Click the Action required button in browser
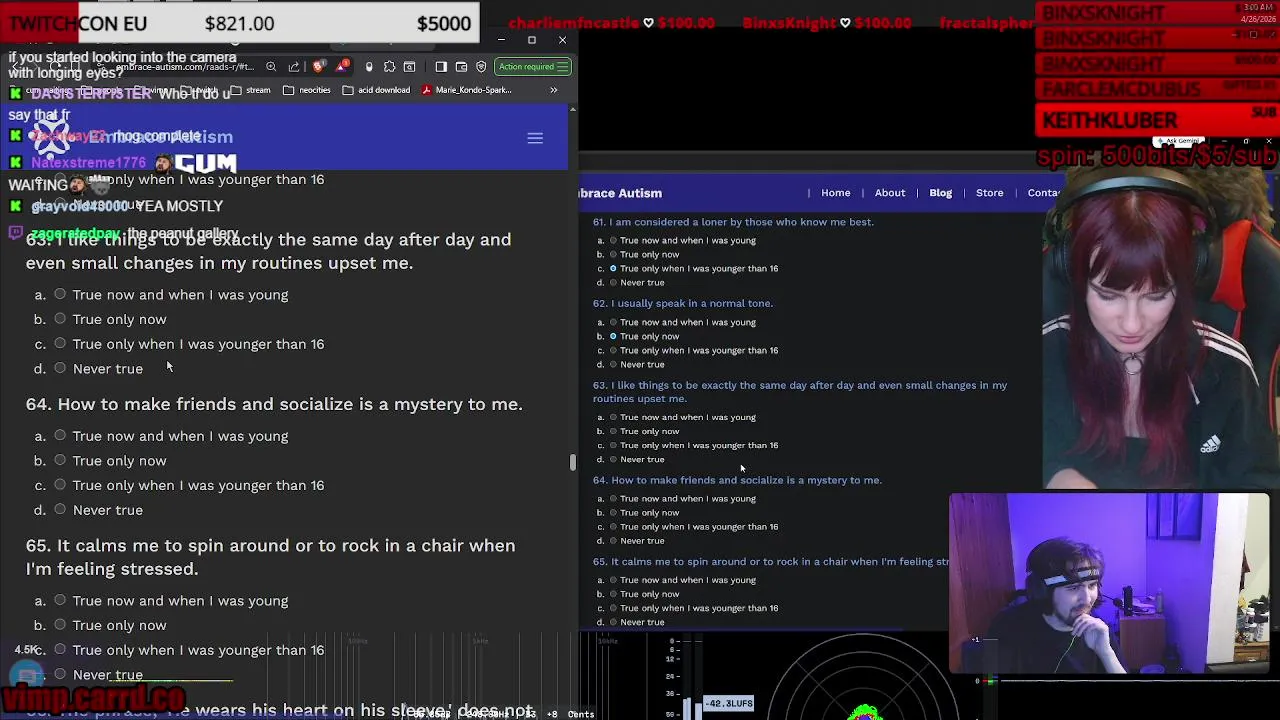This screenshot has width=1280, height=720. click(x=533, y=67)
